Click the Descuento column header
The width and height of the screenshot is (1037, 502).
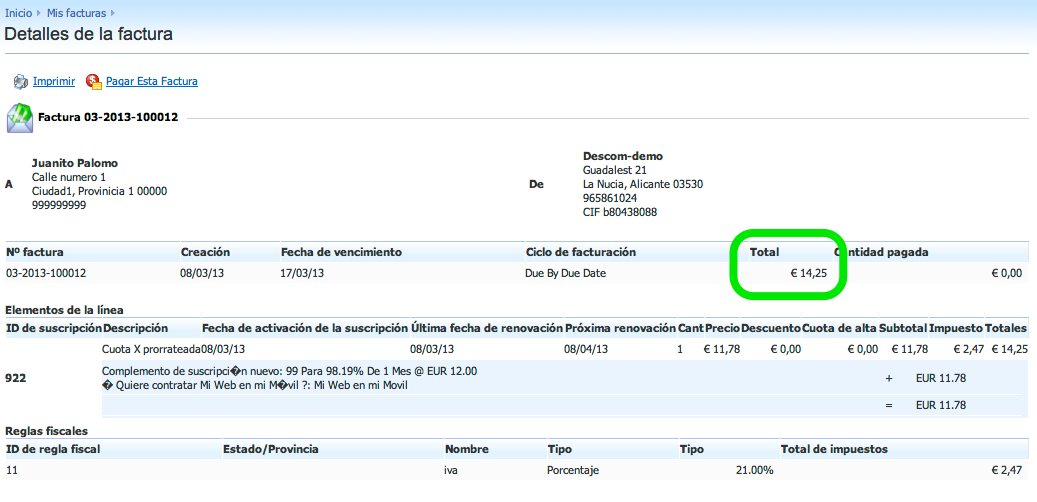click(771, 328)
